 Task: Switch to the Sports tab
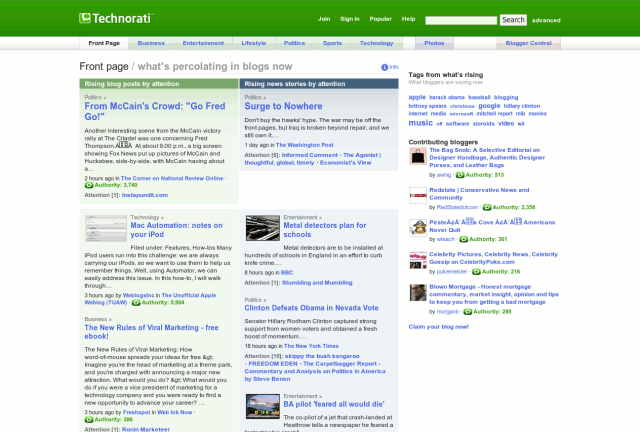point(332,43)
